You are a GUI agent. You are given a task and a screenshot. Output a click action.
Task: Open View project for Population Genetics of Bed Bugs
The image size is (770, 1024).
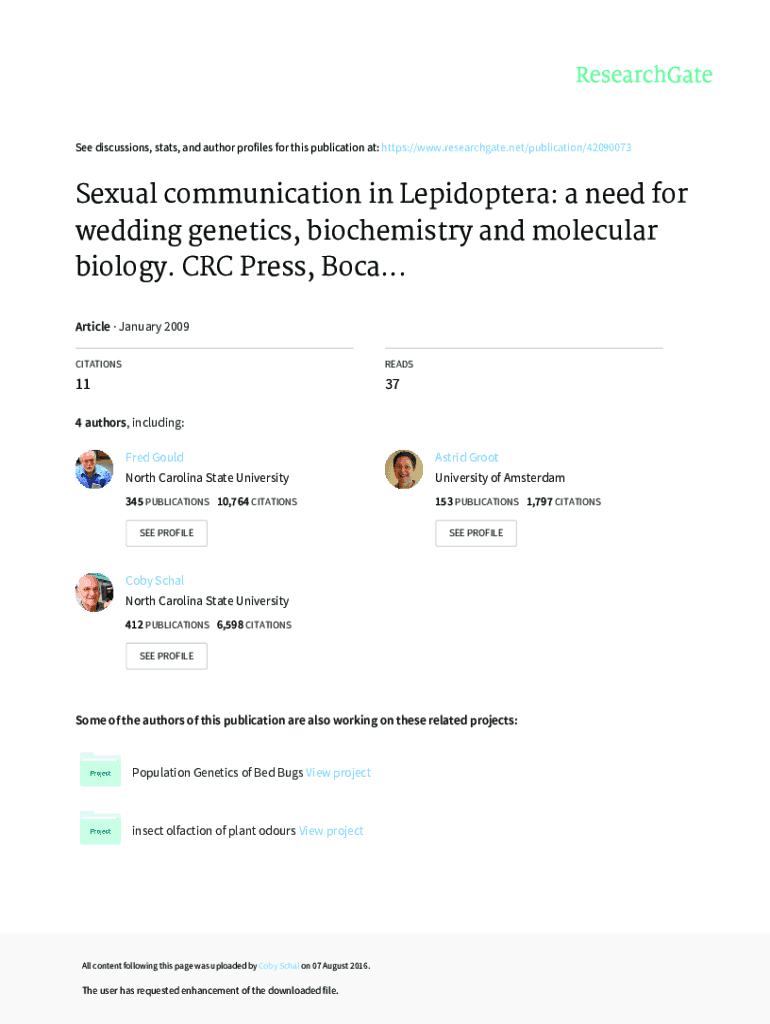click(338, 772)
